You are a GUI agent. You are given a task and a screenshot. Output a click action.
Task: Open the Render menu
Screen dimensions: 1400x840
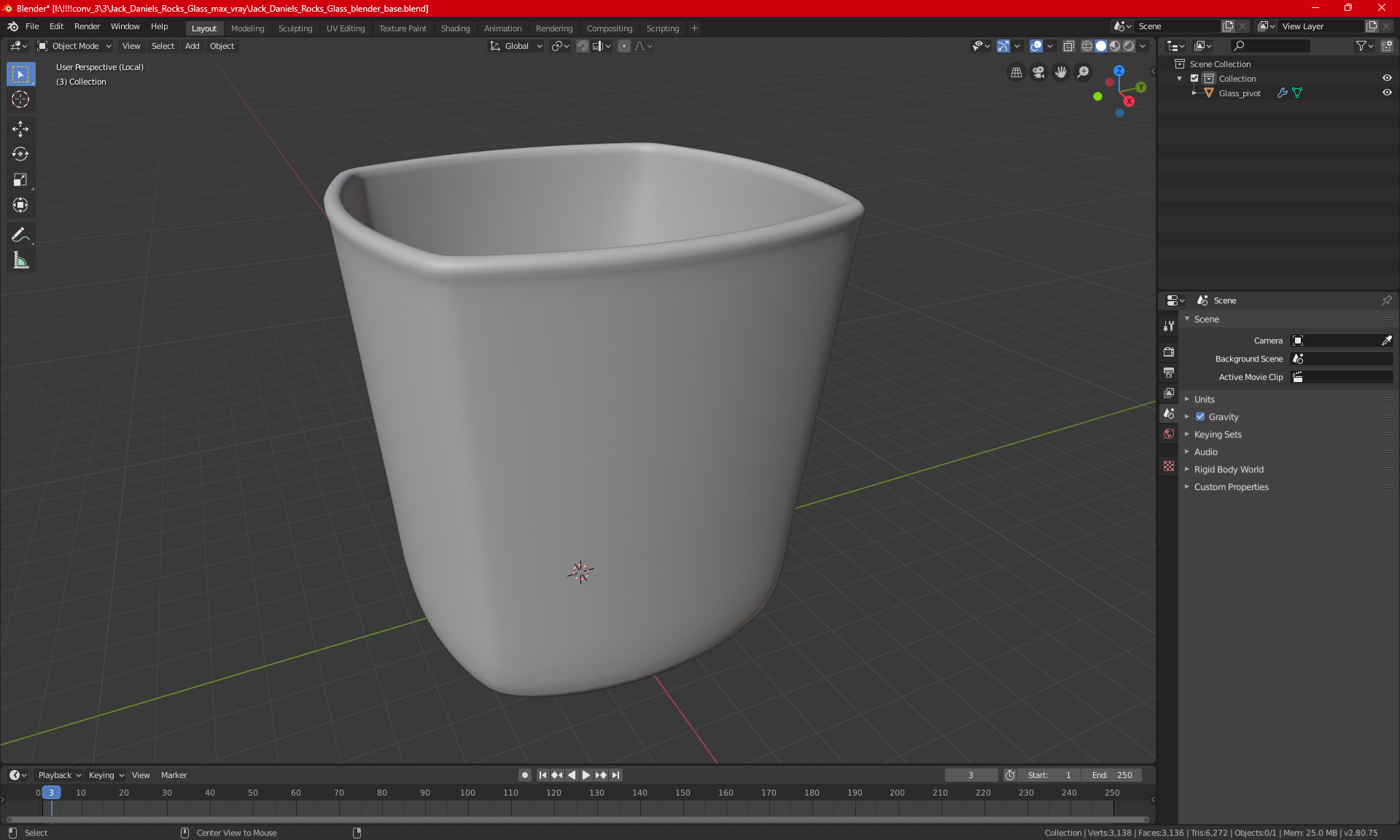(x=87, y=26)
